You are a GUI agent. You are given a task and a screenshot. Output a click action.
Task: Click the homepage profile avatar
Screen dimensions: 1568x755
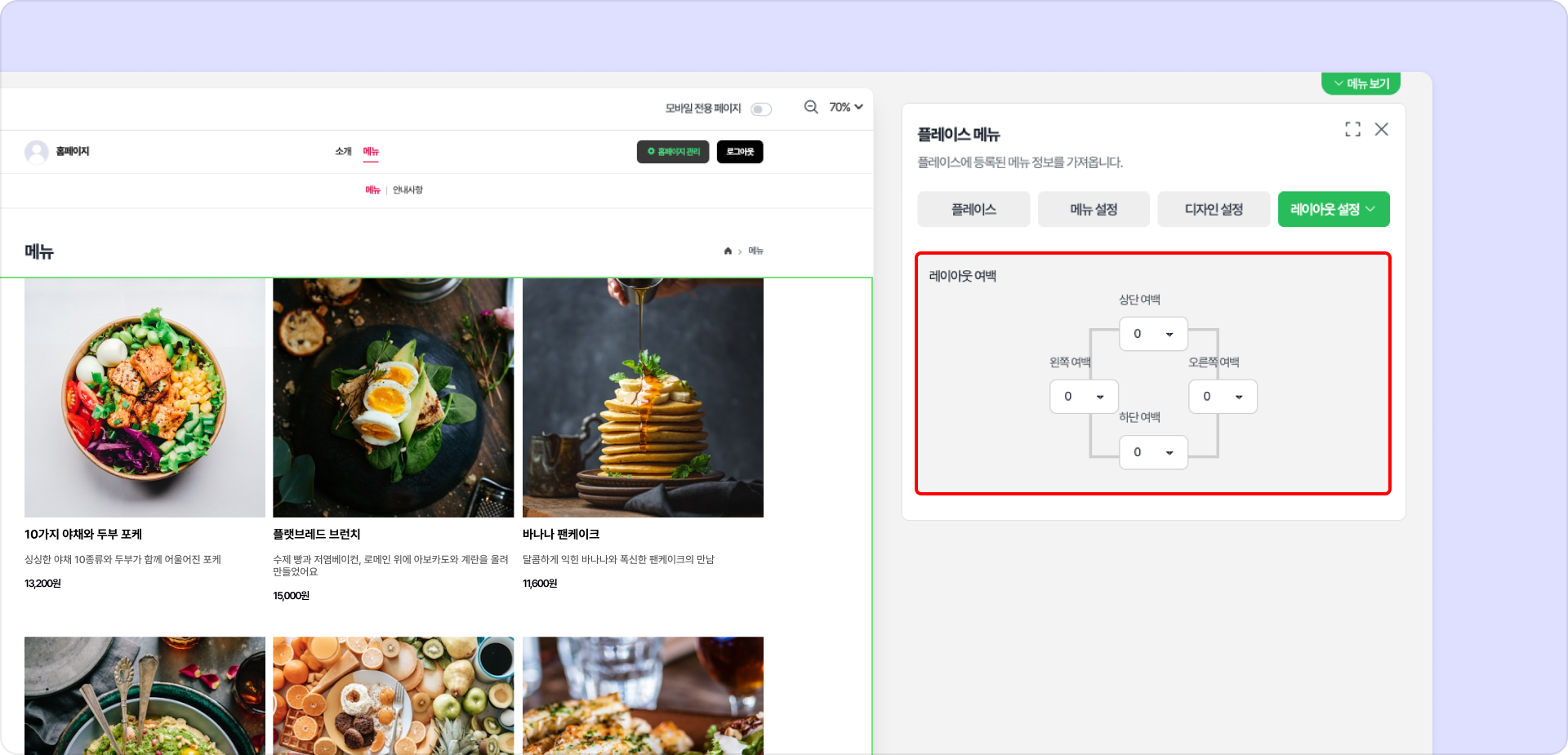36,152
